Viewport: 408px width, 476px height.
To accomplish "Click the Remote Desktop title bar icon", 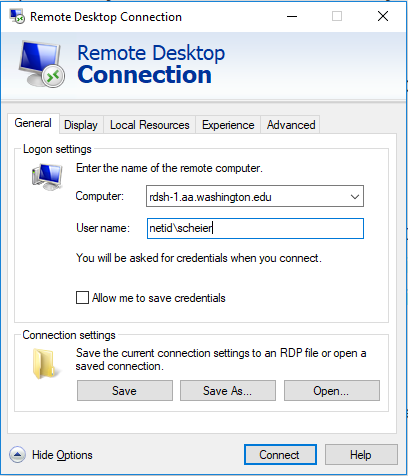I will [x=17, y=16].
